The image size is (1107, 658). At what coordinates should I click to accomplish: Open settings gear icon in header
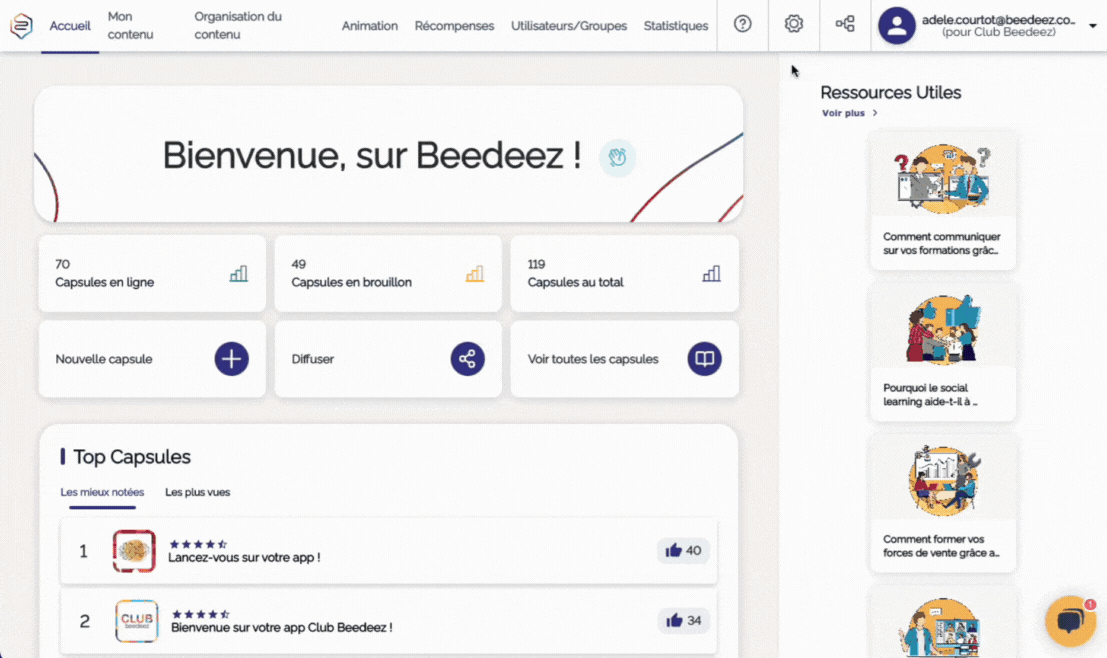tap(794, 25)
